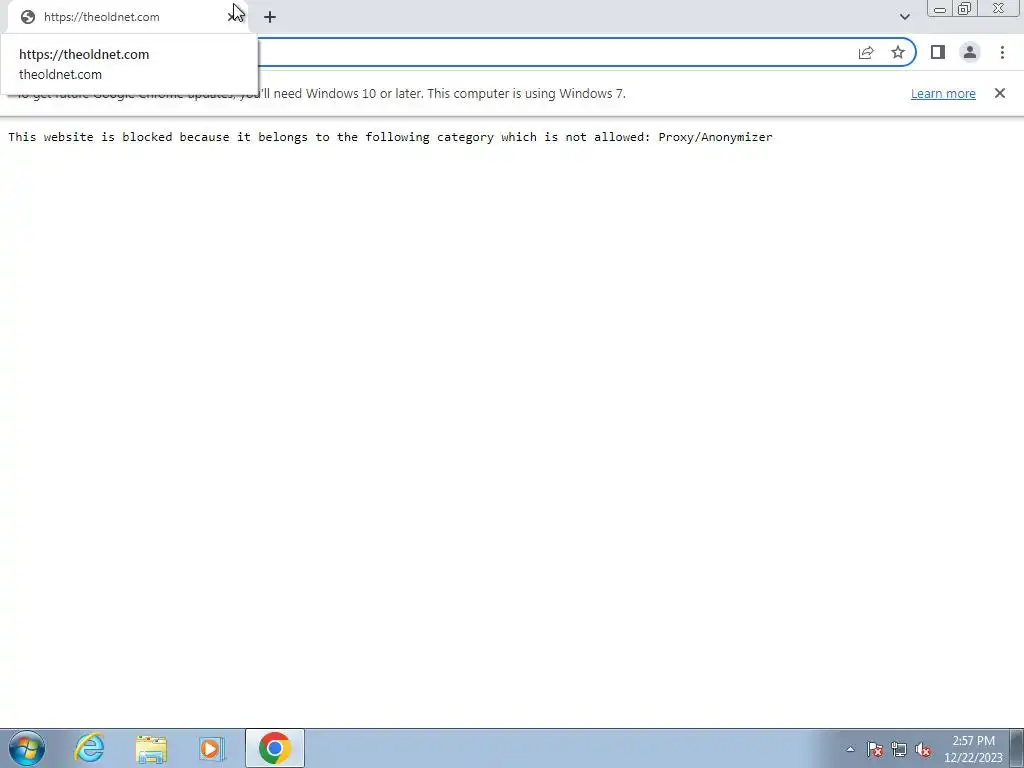Open the Windows Start menu
Viewport: 1024px width, 768px height.
pyautogui.click(x=27, y=748)
